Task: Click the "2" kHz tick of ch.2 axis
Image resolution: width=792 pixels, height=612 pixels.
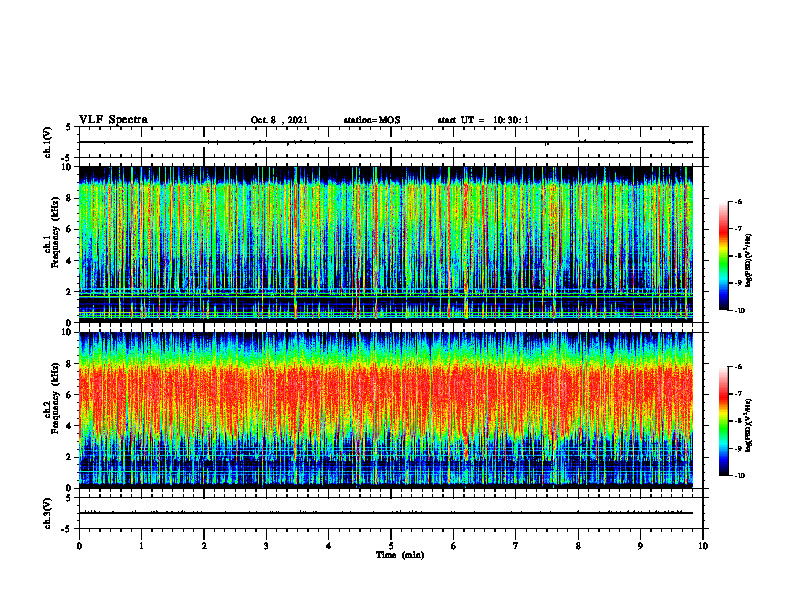Action: [x=70, y=457]
